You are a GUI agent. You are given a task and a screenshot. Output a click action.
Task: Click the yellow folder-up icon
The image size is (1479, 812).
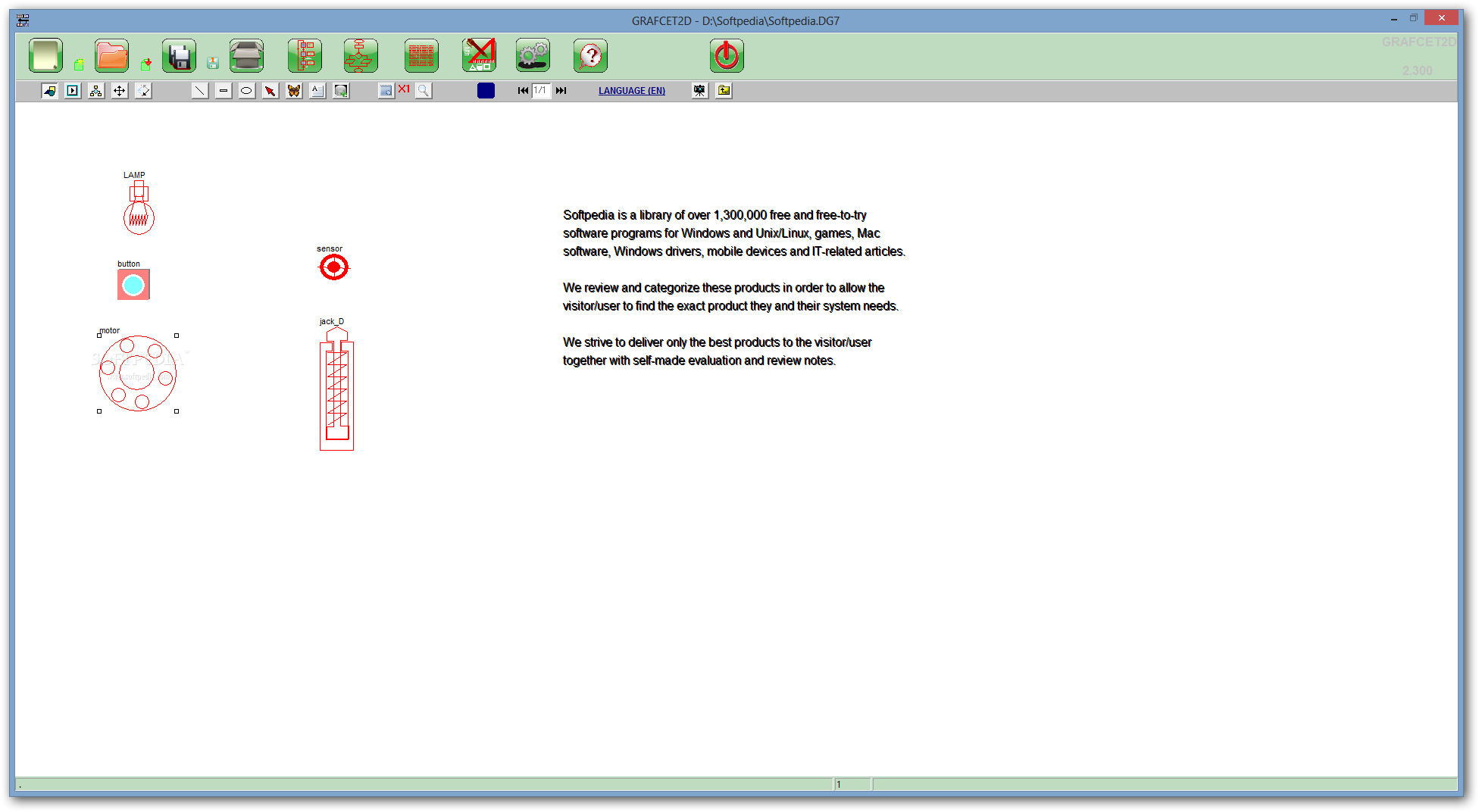(724, 91)
